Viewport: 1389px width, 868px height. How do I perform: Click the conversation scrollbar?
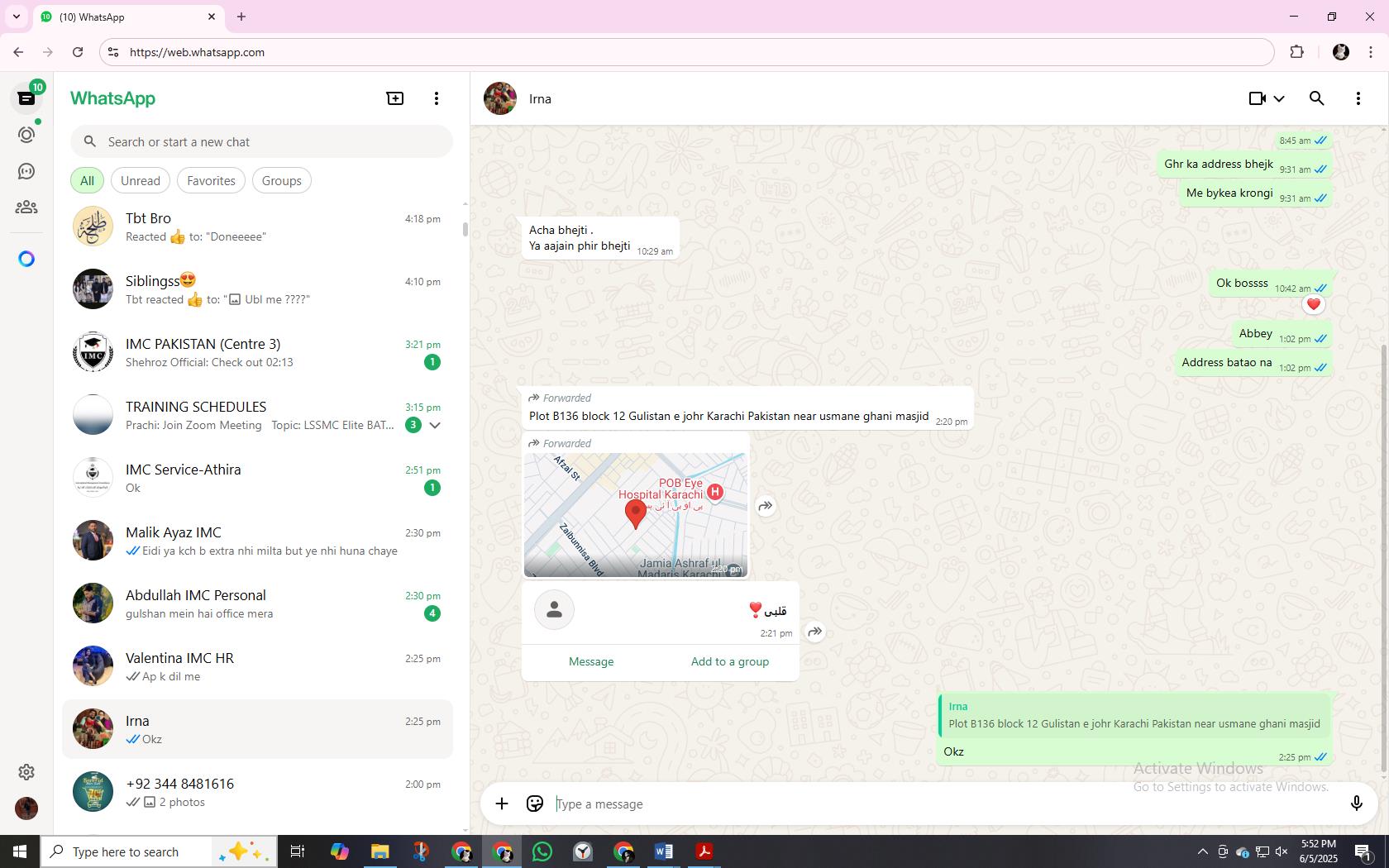click(1385, 559)
